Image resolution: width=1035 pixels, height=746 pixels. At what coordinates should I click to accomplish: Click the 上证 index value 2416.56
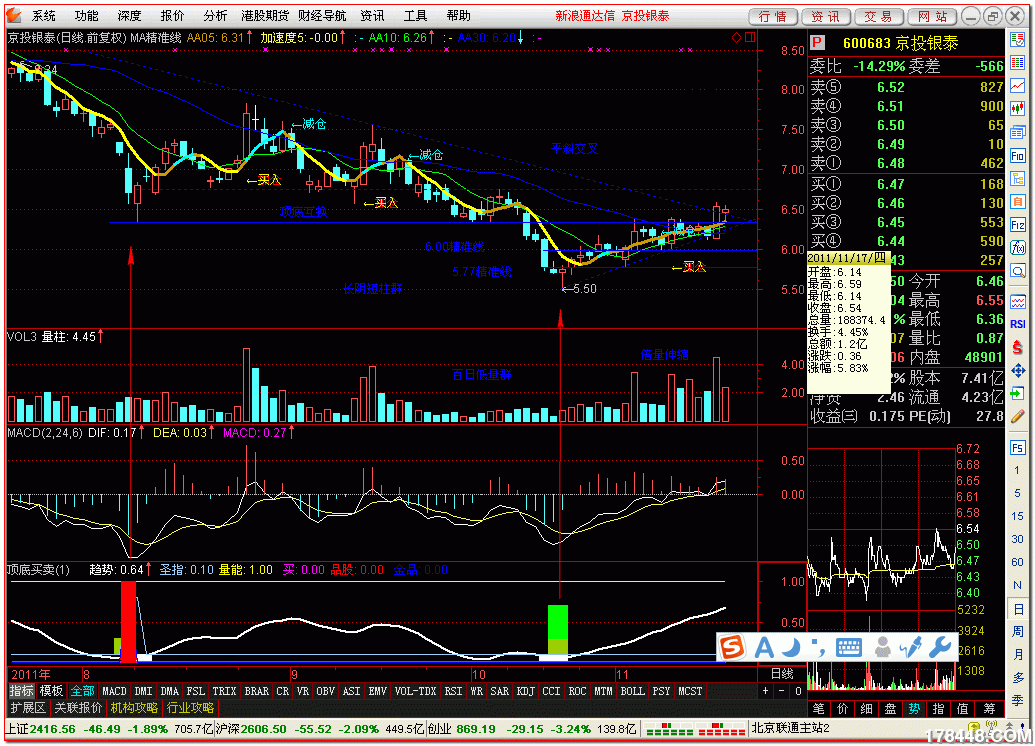coord(52,729)
